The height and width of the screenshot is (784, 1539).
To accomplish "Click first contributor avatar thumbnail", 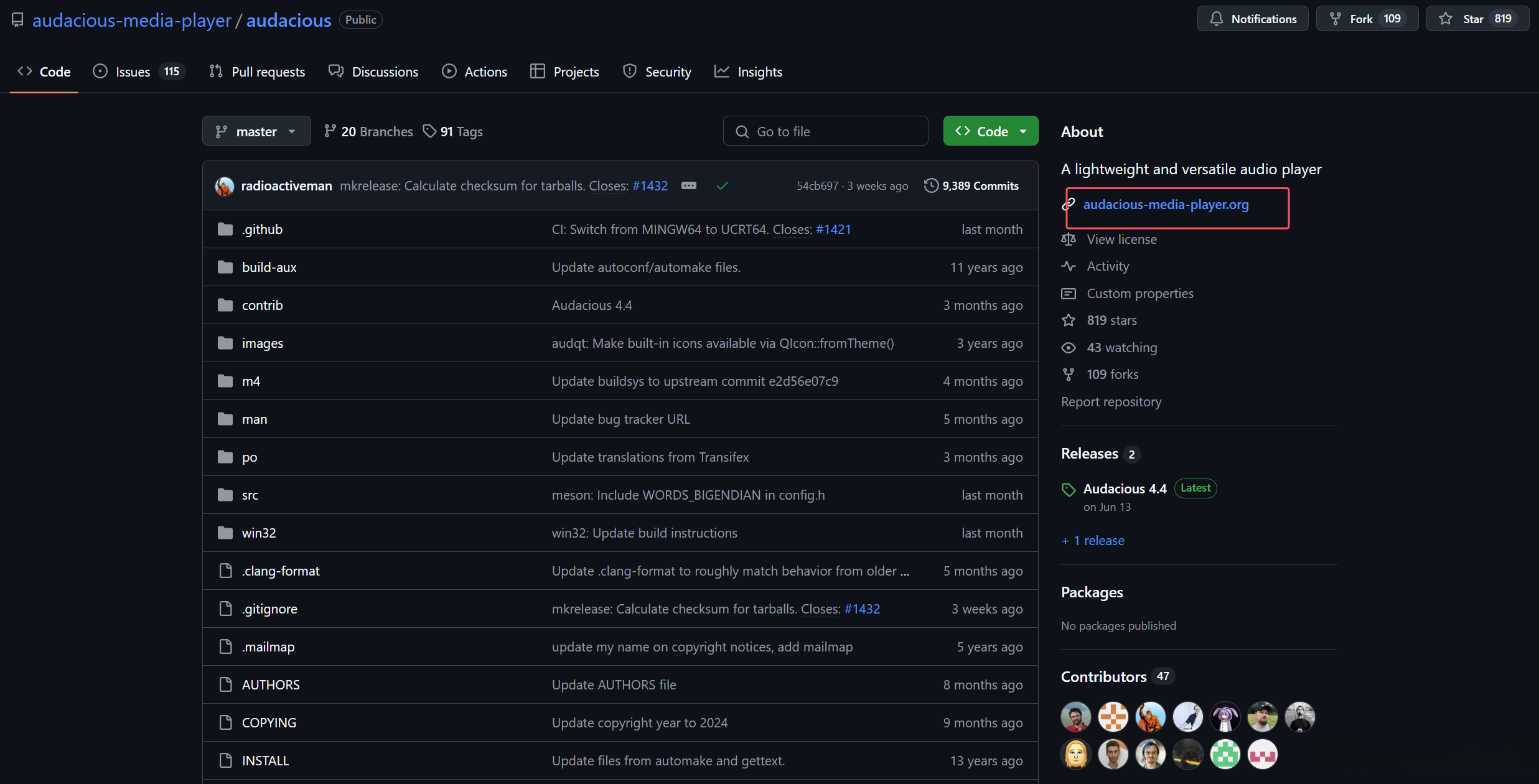I will (1075, 717).
